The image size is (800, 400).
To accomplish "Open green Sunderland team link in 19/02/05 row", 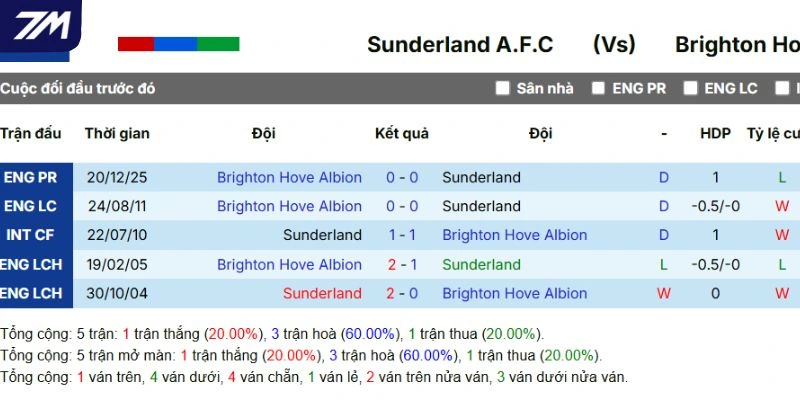I will [x=481, y=264].
